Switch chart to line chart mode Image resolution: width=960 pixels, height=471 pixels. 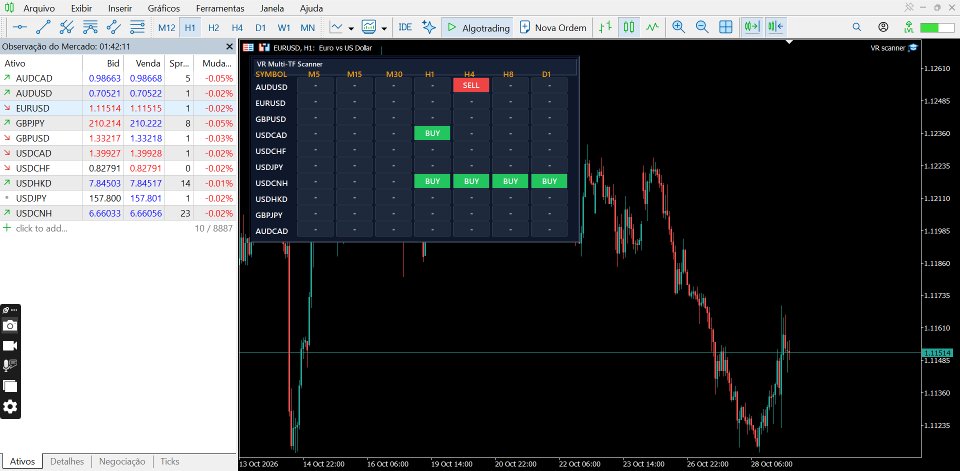coord(653,27)
